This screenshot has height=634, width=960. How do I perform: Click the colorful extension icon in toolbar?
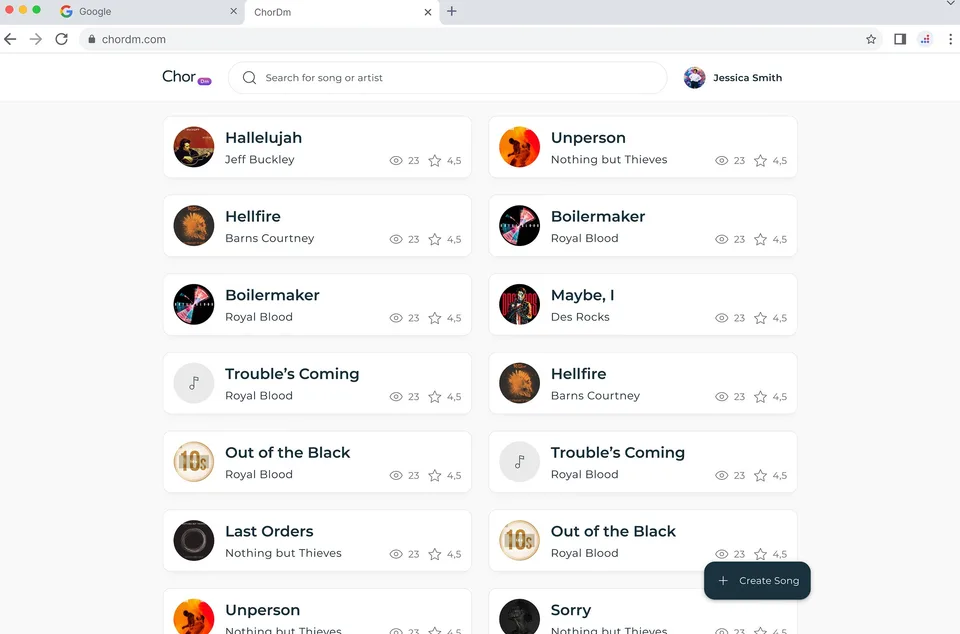pos(925,39)
